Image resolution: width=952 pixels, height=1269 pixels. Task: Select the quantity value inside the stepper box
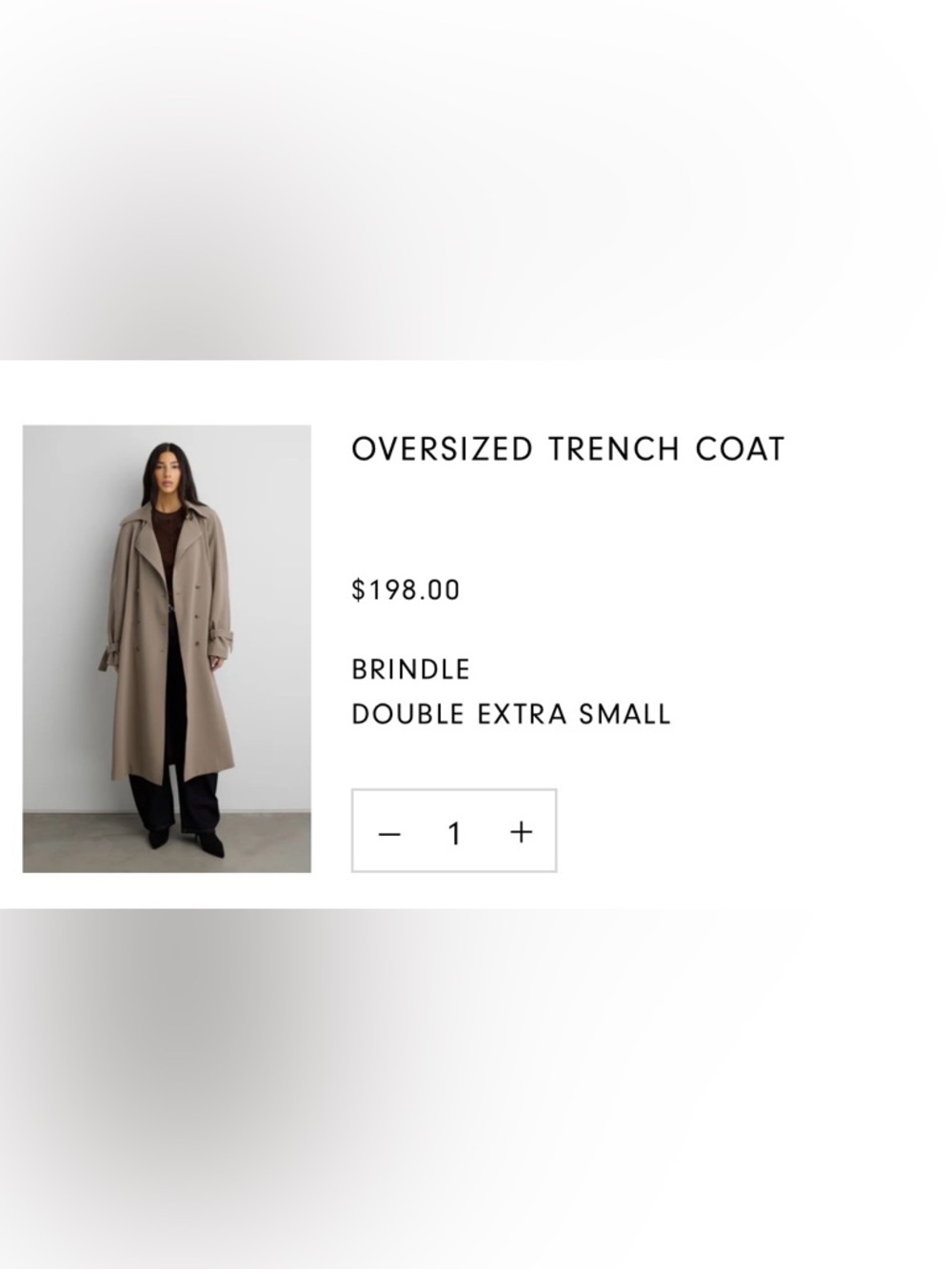tap(454, 831)
